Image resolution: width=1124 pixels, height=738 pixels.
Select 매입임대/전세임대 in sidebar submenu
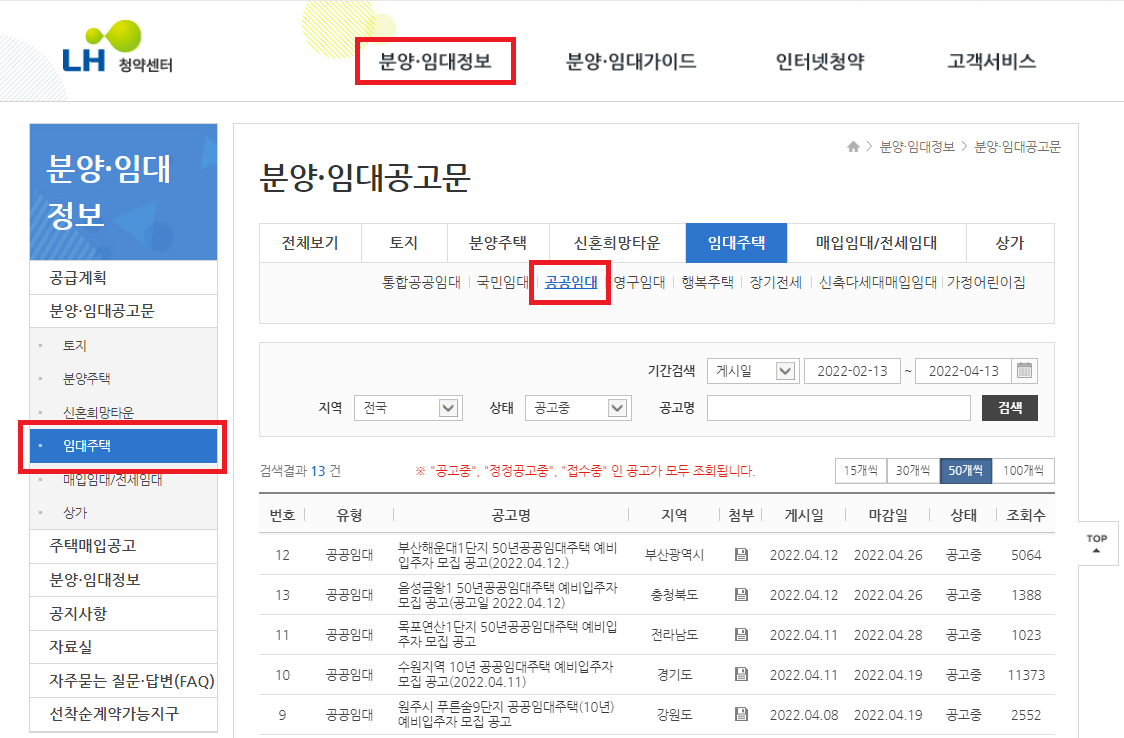coord(113,479)
